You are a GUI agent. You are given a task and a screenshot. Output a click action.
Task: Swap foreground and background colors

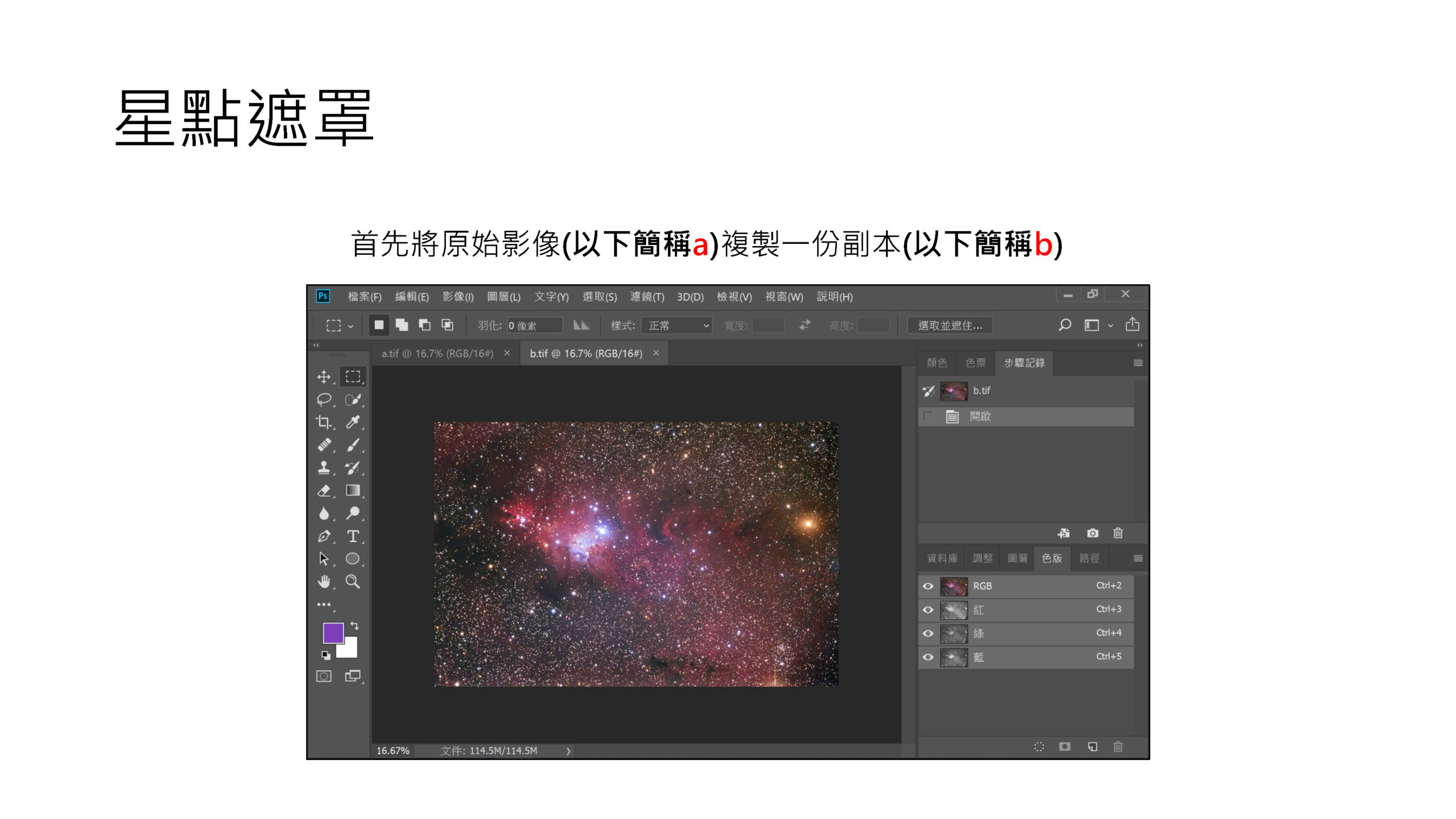tap(355, 626)
